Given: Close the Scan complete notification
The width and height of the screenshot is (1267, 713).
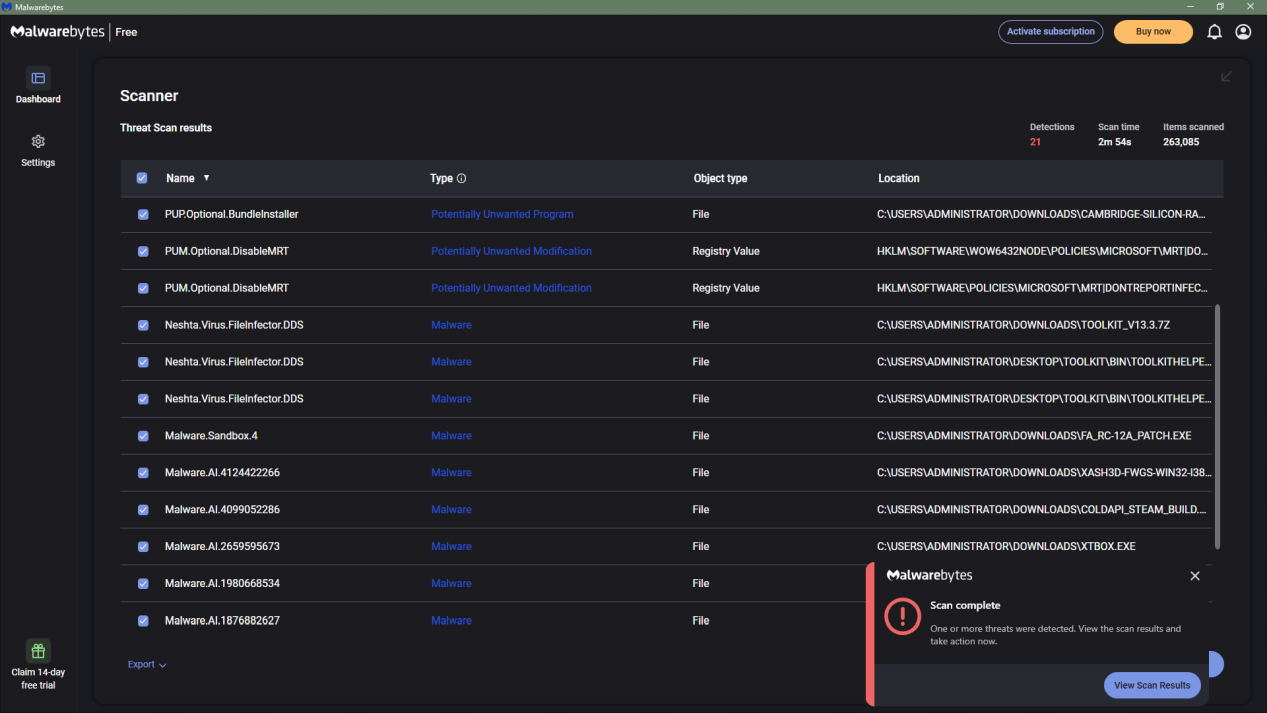Looking at the screenshot, I should 1195,576.
